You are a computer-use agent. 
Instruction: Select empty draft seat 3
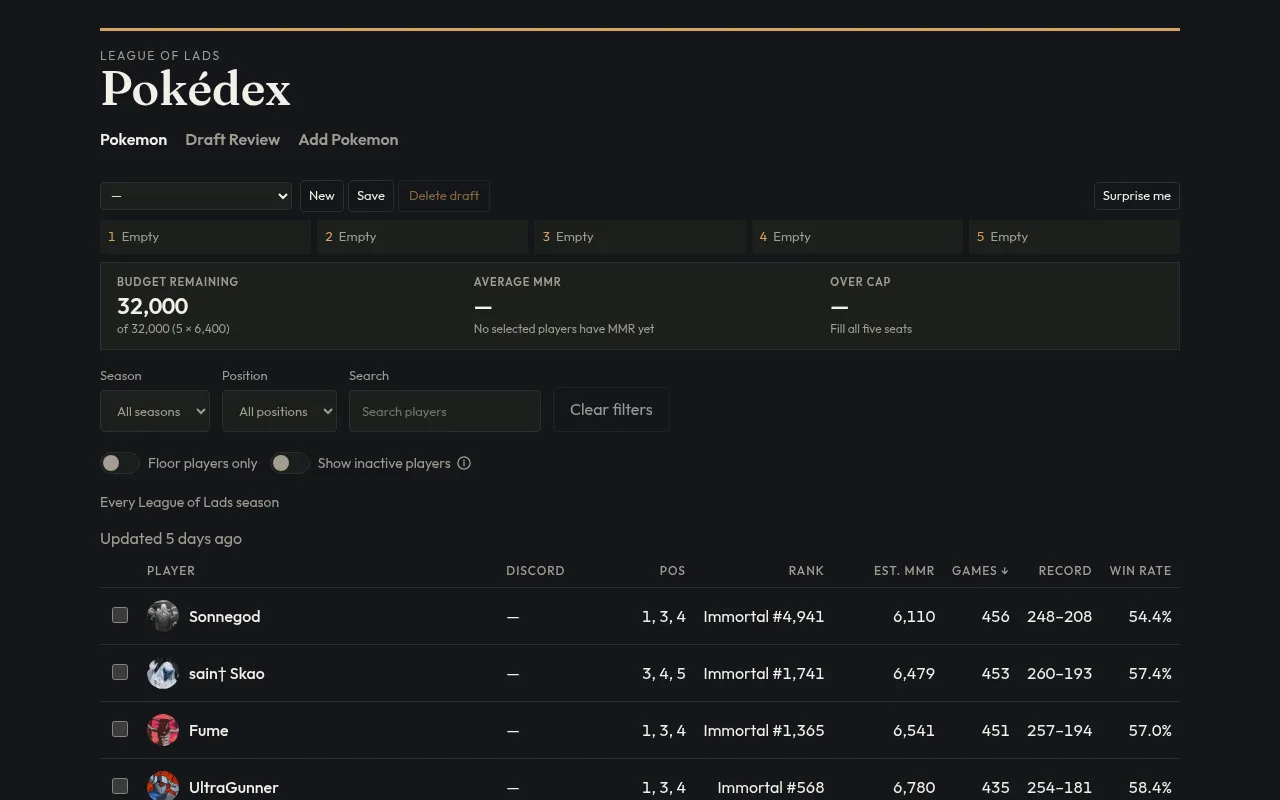coord(640,237)
